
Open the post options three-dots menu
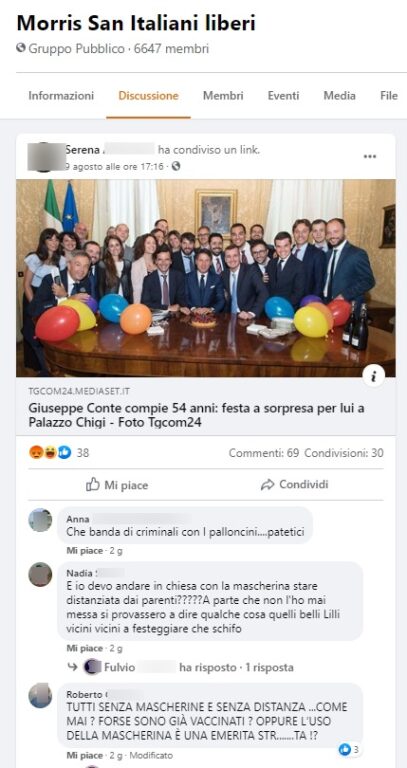click(x=369, y=156)
